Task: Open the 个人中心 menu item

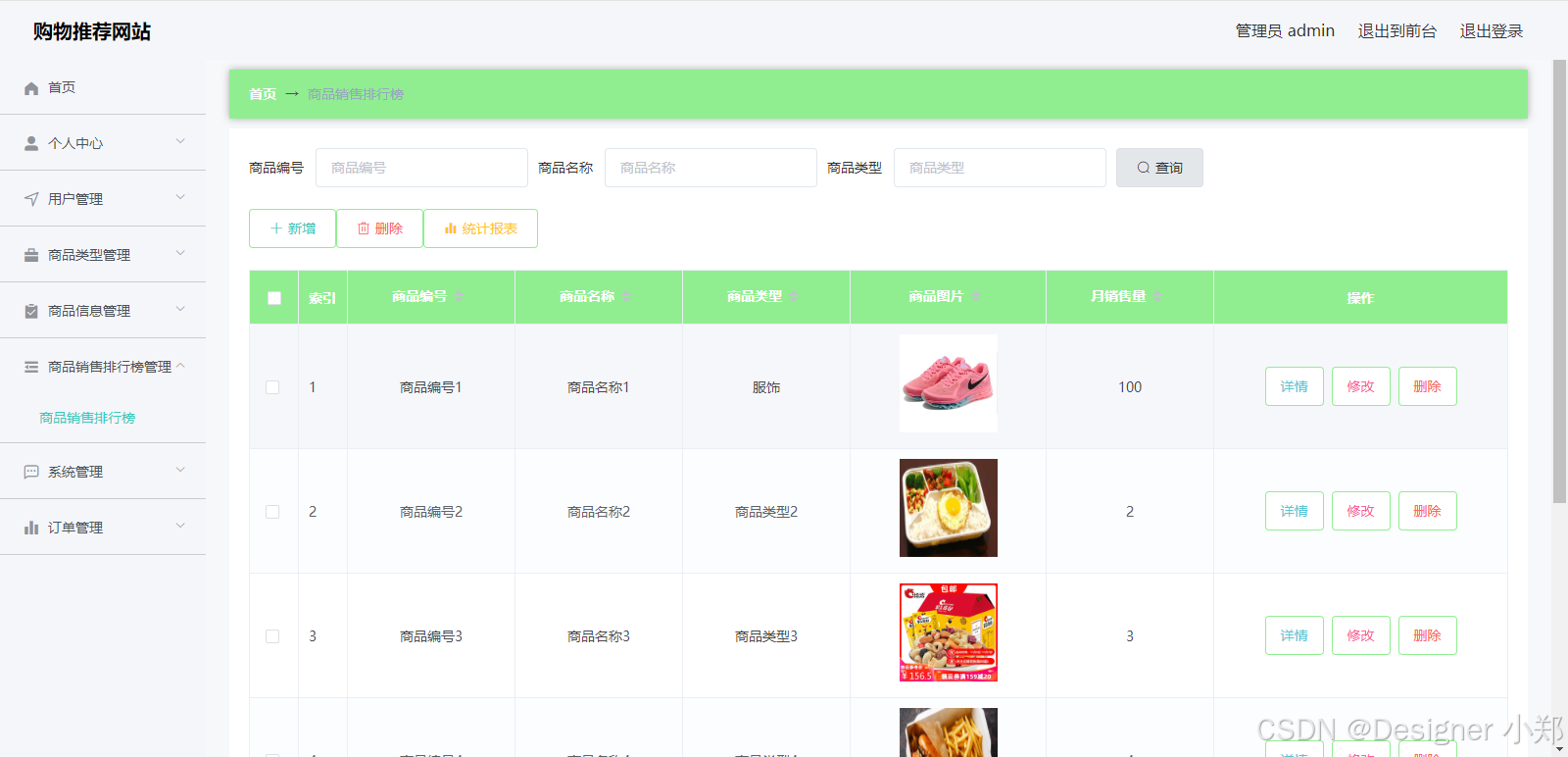Action: (x=103, y=143)
